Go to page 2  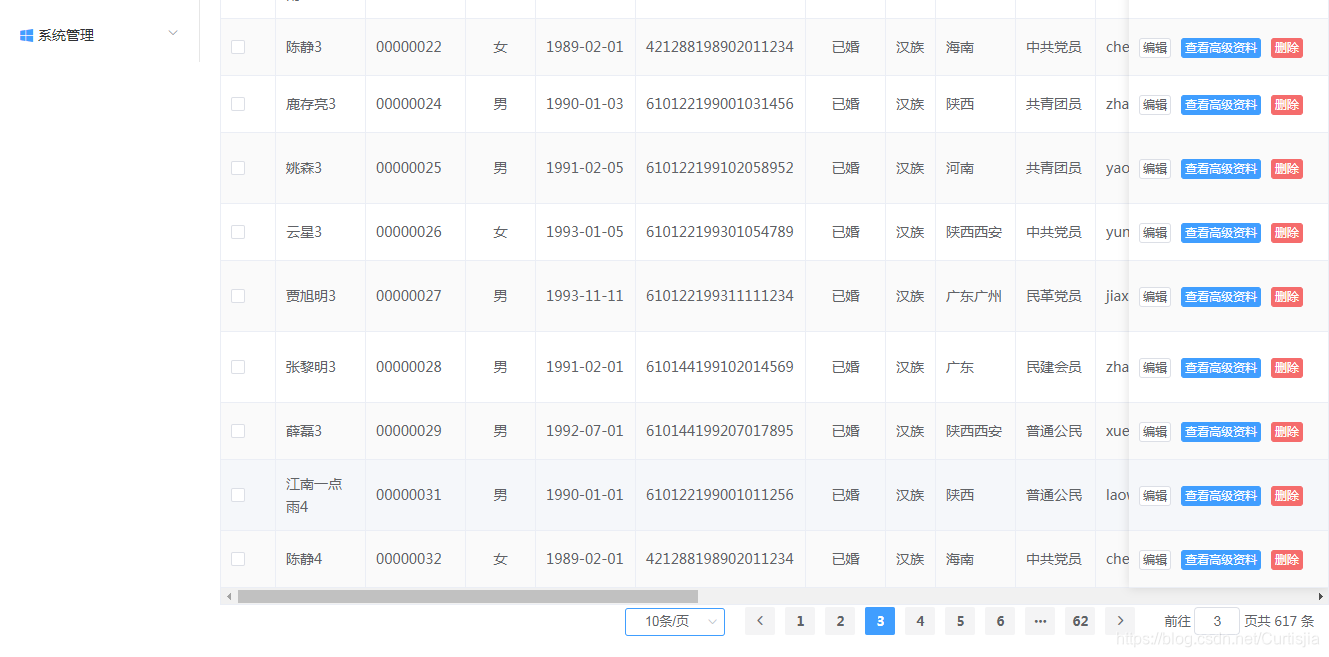point(840,621)
